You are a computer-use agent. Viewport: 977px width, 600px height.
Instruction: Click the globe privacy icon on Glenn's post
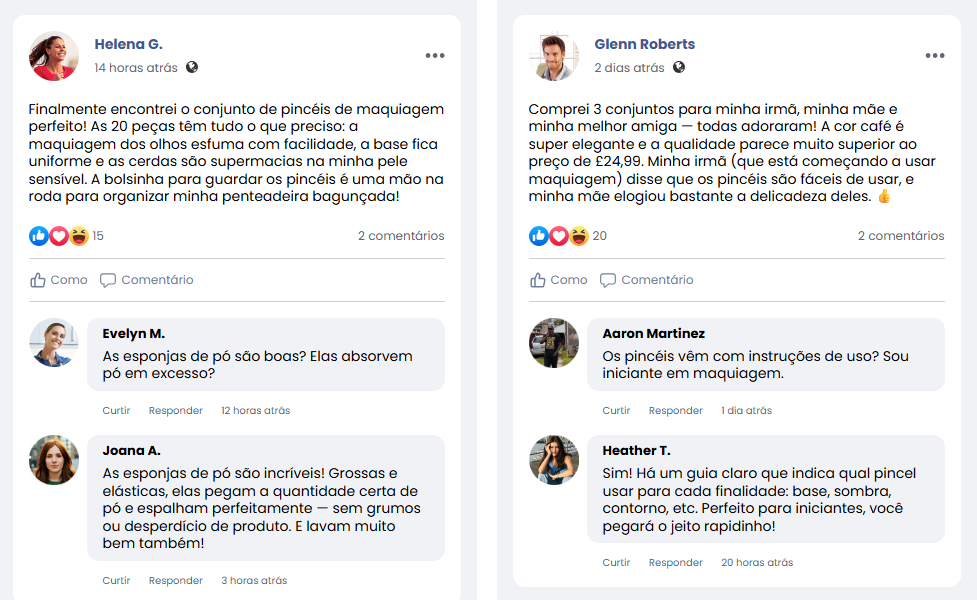tap(679, 68)
